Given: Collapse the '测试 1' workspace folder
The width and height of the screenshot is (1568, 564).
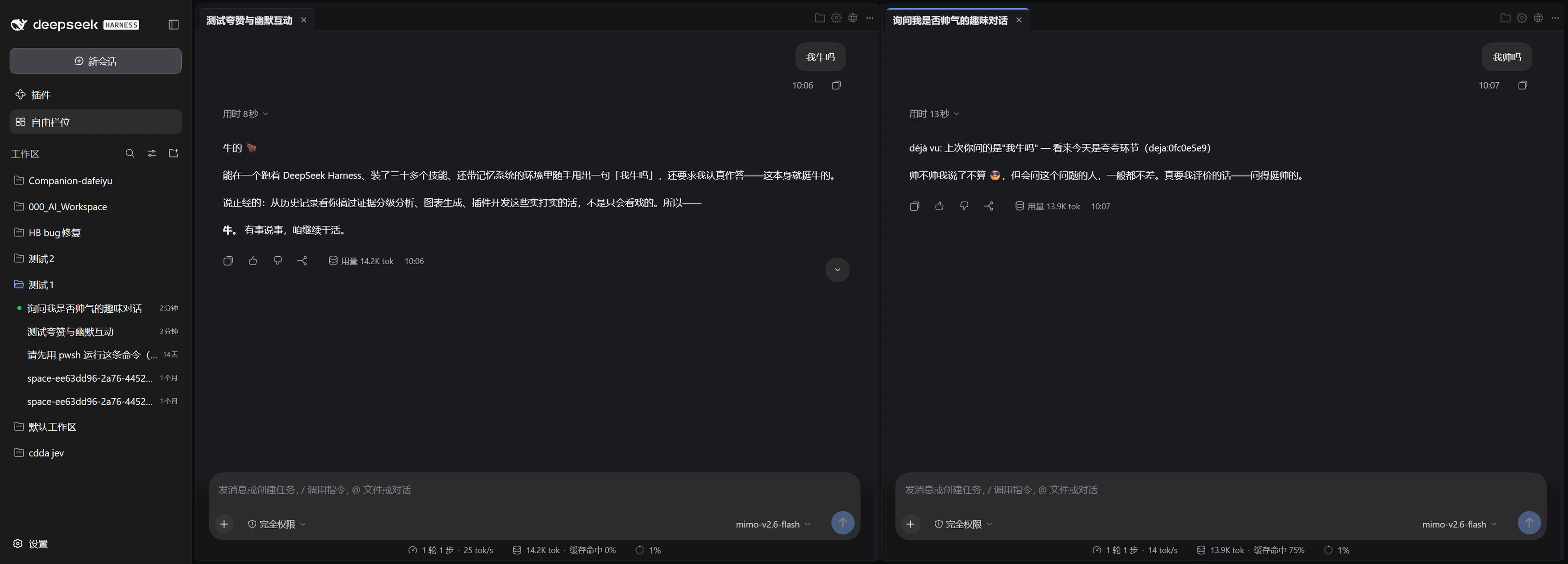Looking at the screenshot, I should [96, 284].
